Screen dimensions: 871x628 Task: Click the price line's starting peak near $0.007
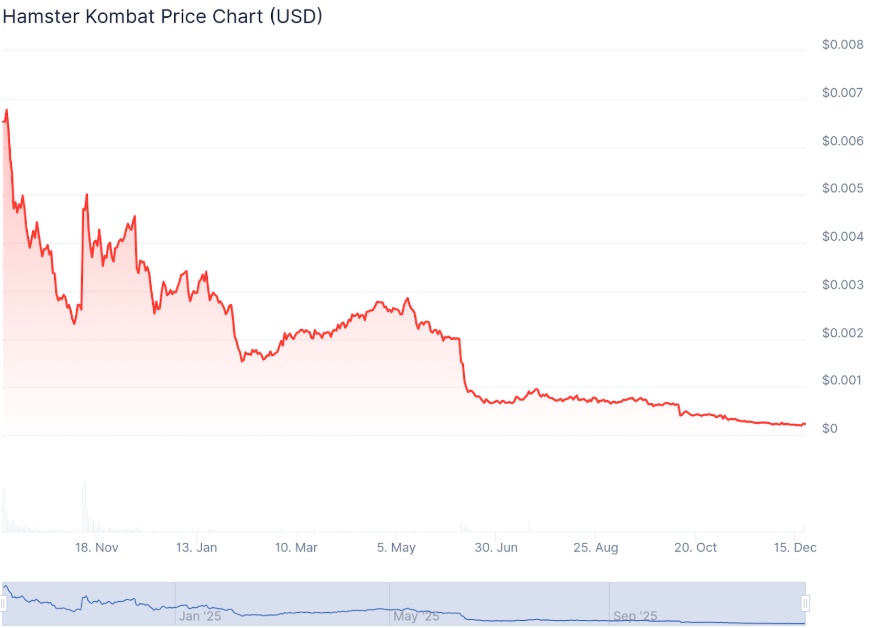click(x=6, y=110)
